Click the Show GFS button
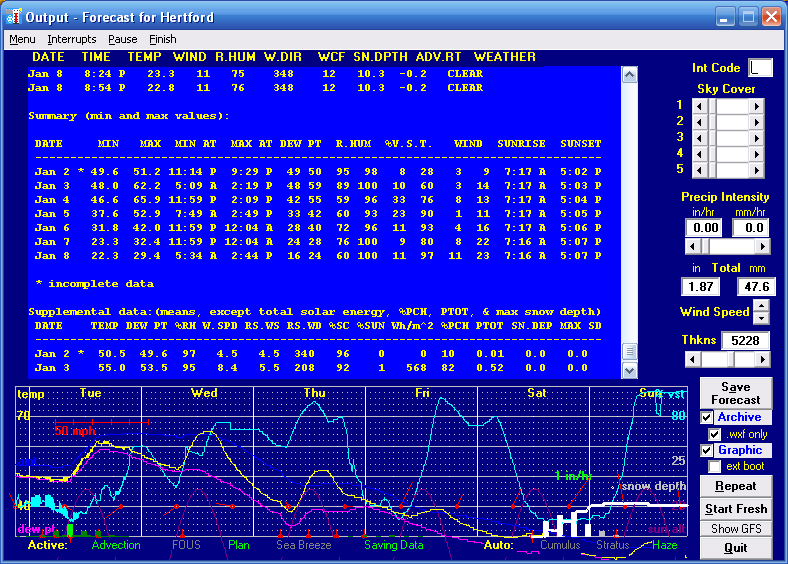 736,528
